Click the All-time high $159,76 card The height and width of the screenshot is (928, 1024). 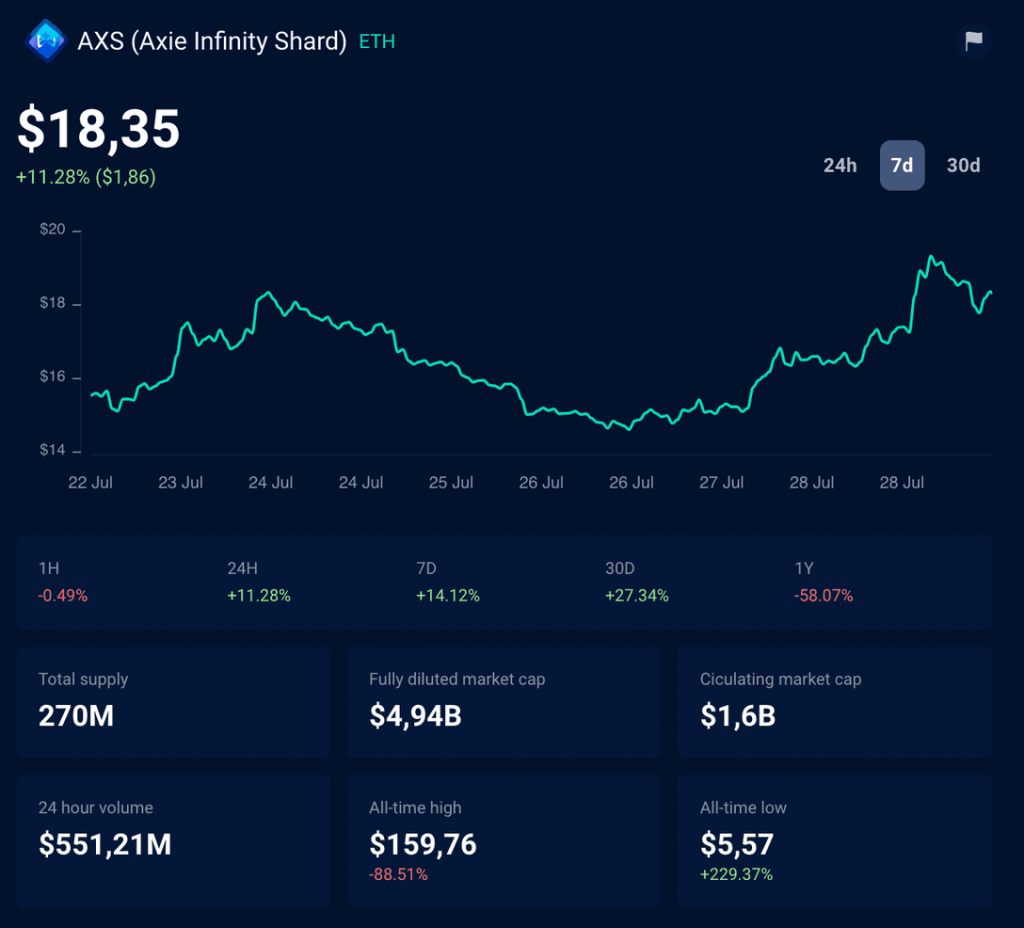[x=504, y=841]
